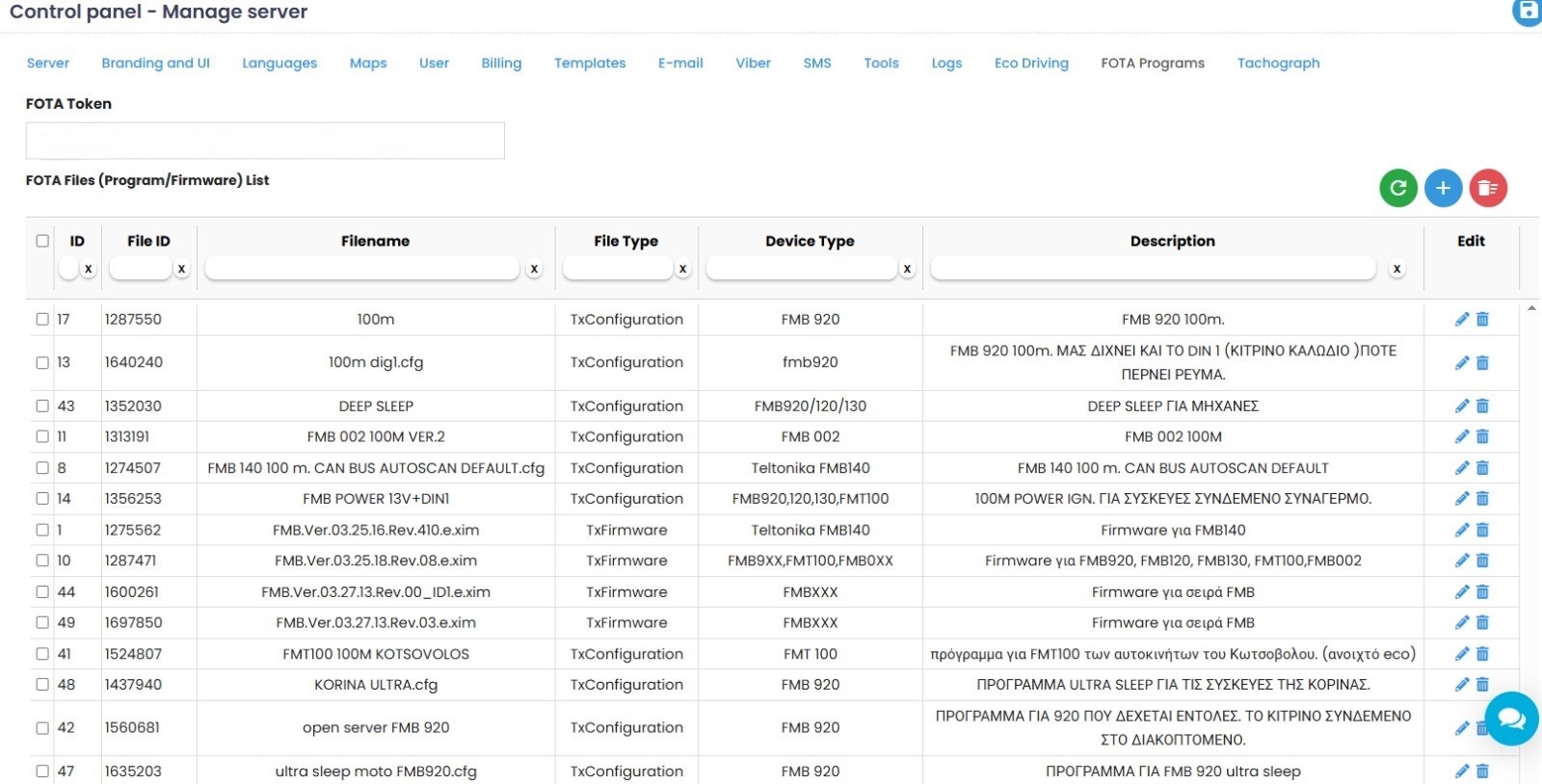Select the KORINA ULTRA.cfg row checkbox
This screenshot has height=784, width=1542.
click(42, 685)
